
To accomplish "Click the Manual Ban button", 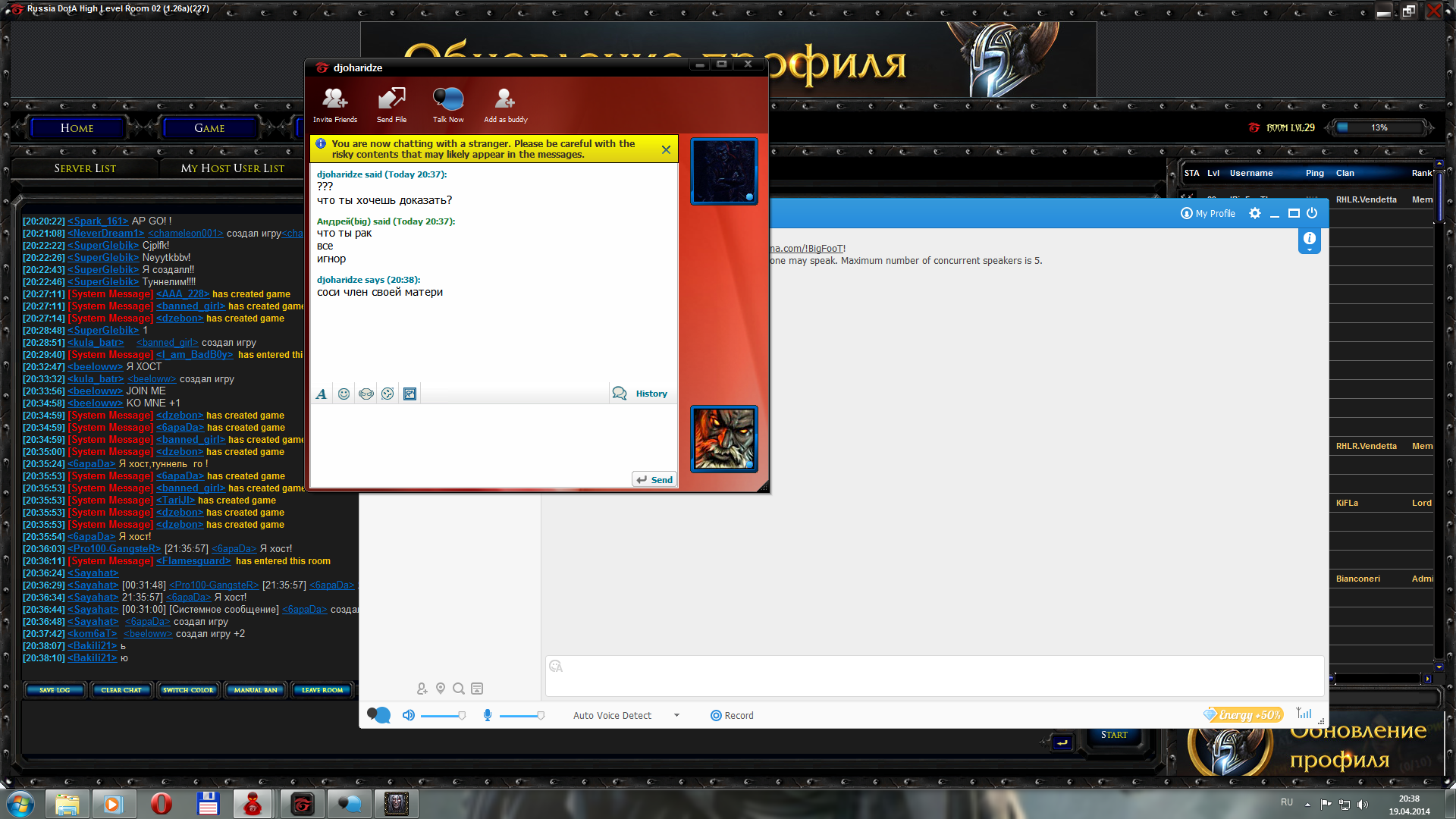I will point(256,690).
